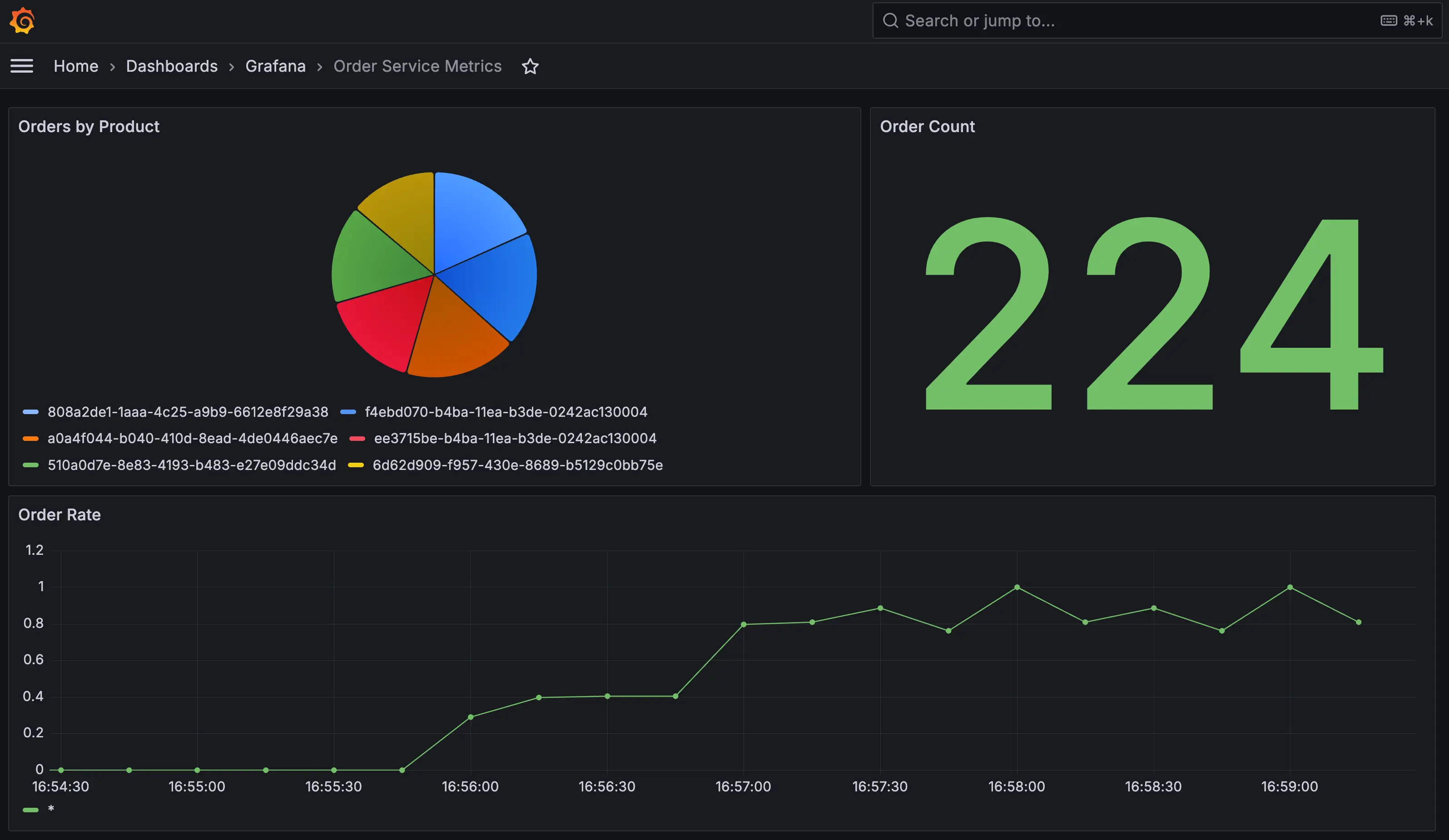Open the hamburger navigation menu
Viewport: 1449px width, 840px height.
(22, 66)
